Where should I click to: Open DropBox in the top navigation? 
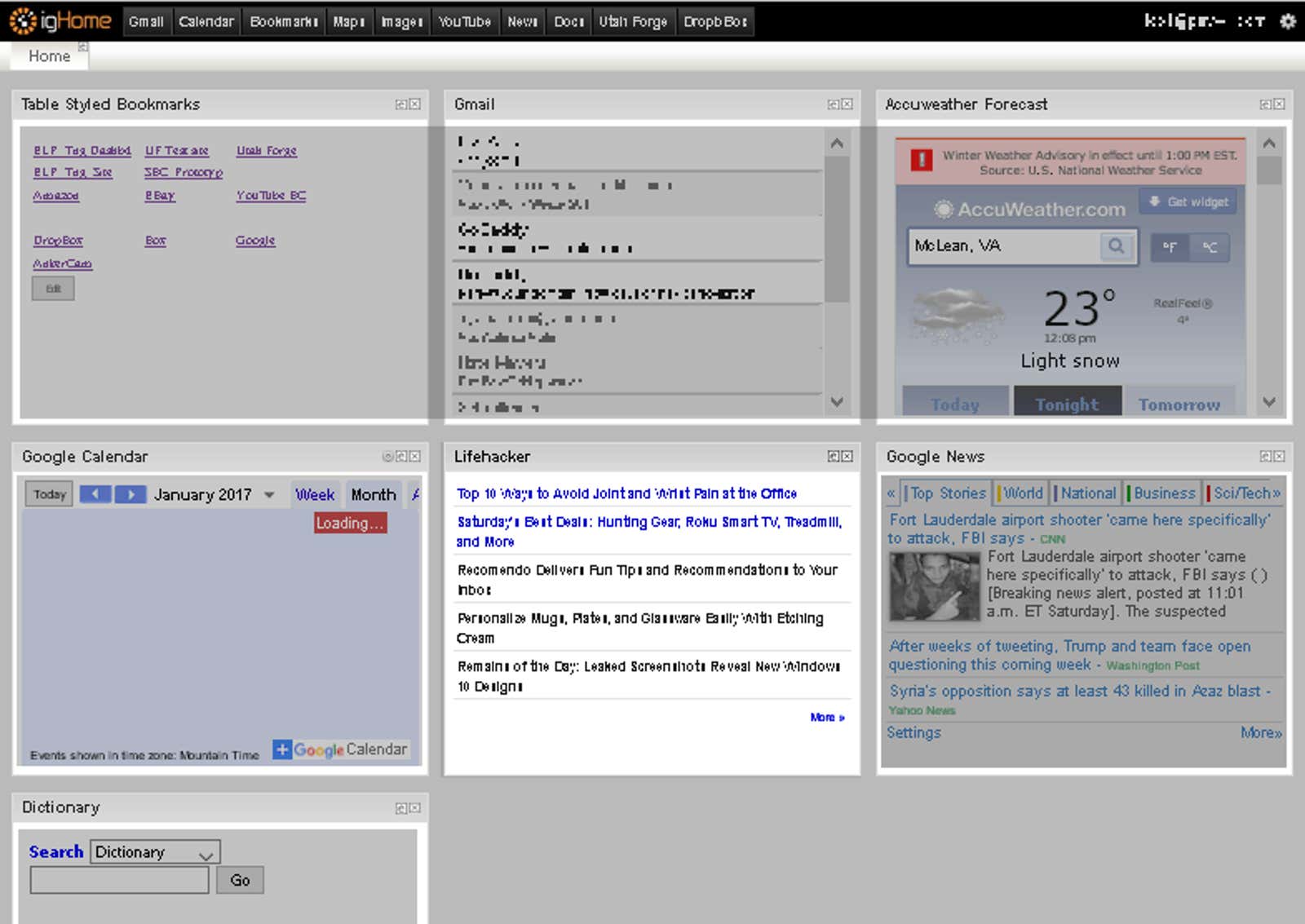[715, 22]
